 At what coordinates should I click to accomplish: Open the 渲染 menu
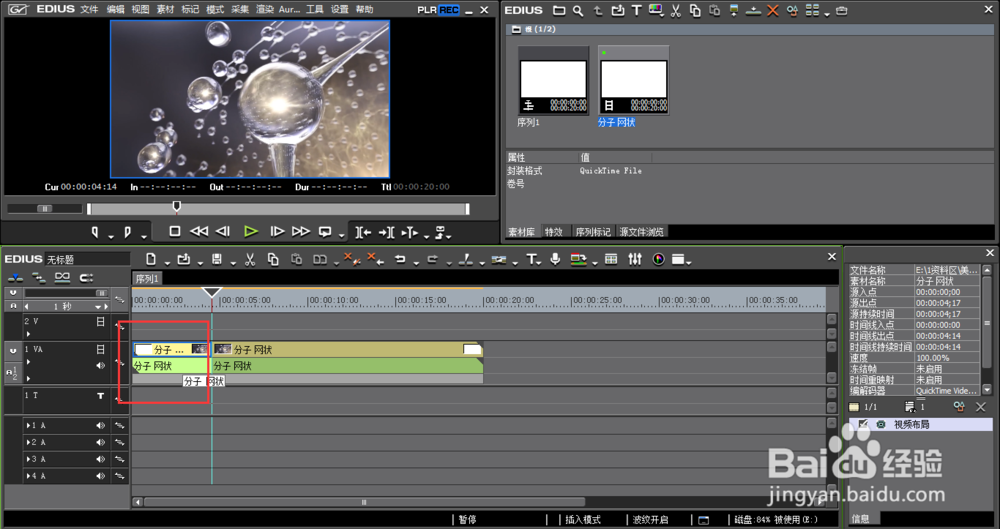pos(265,10)
